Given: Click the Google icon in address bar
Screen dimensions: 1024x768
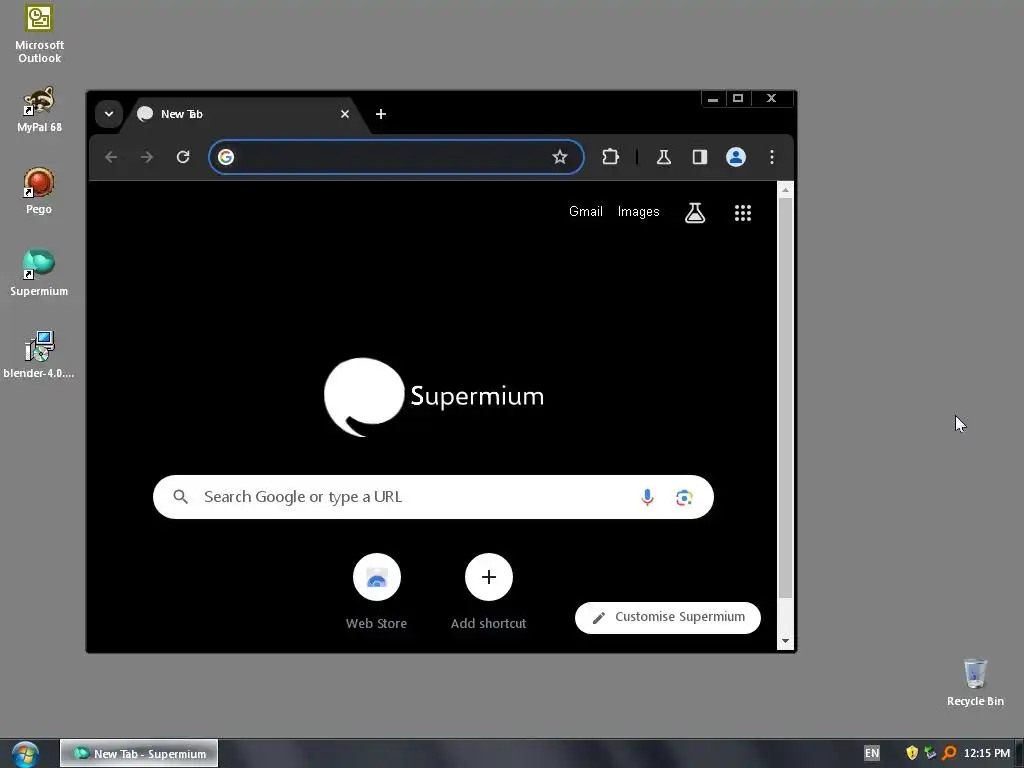Looking at the screenshot, I should [226, 157].
